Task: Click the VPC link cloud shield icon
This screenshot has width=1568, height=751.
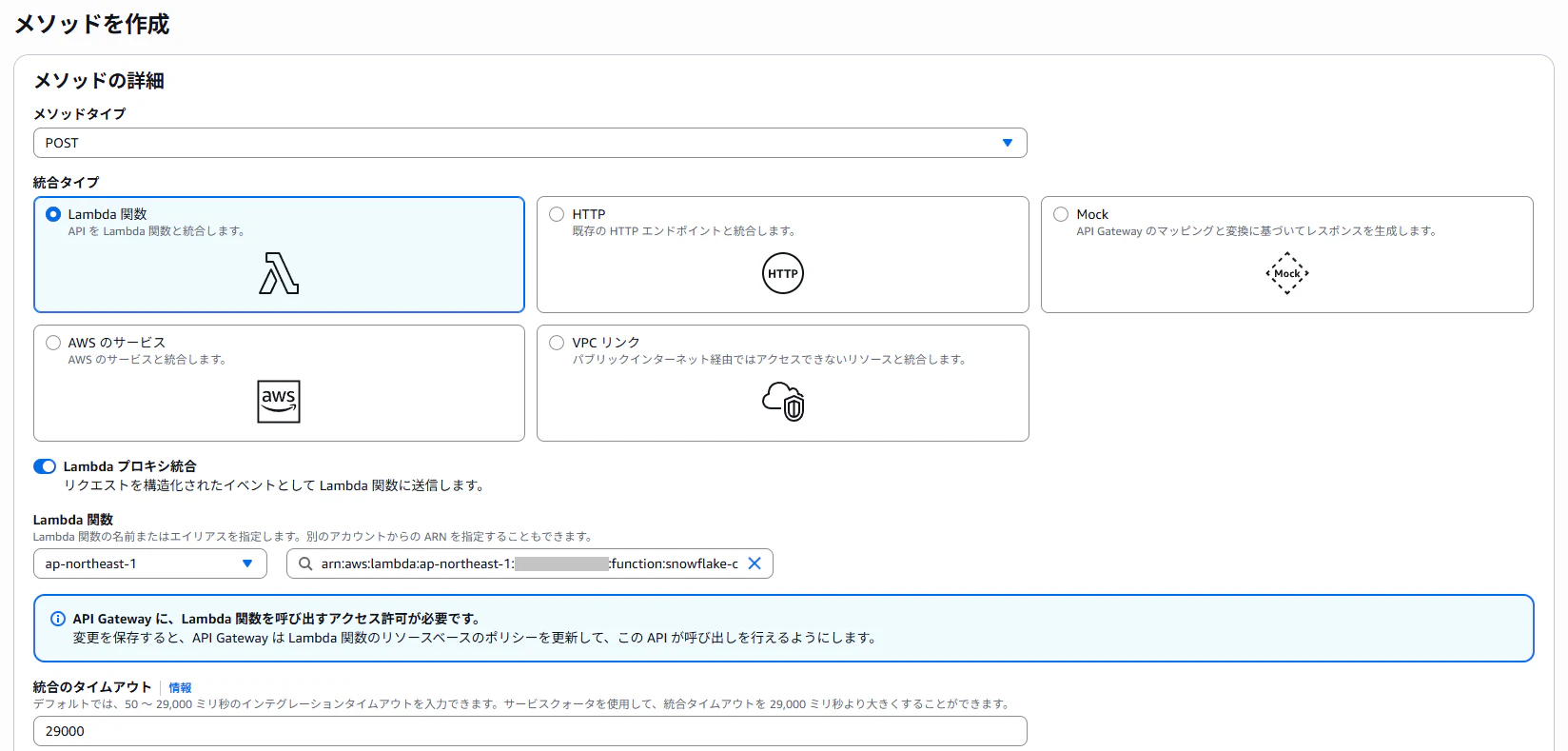Action: click(783, 402)
